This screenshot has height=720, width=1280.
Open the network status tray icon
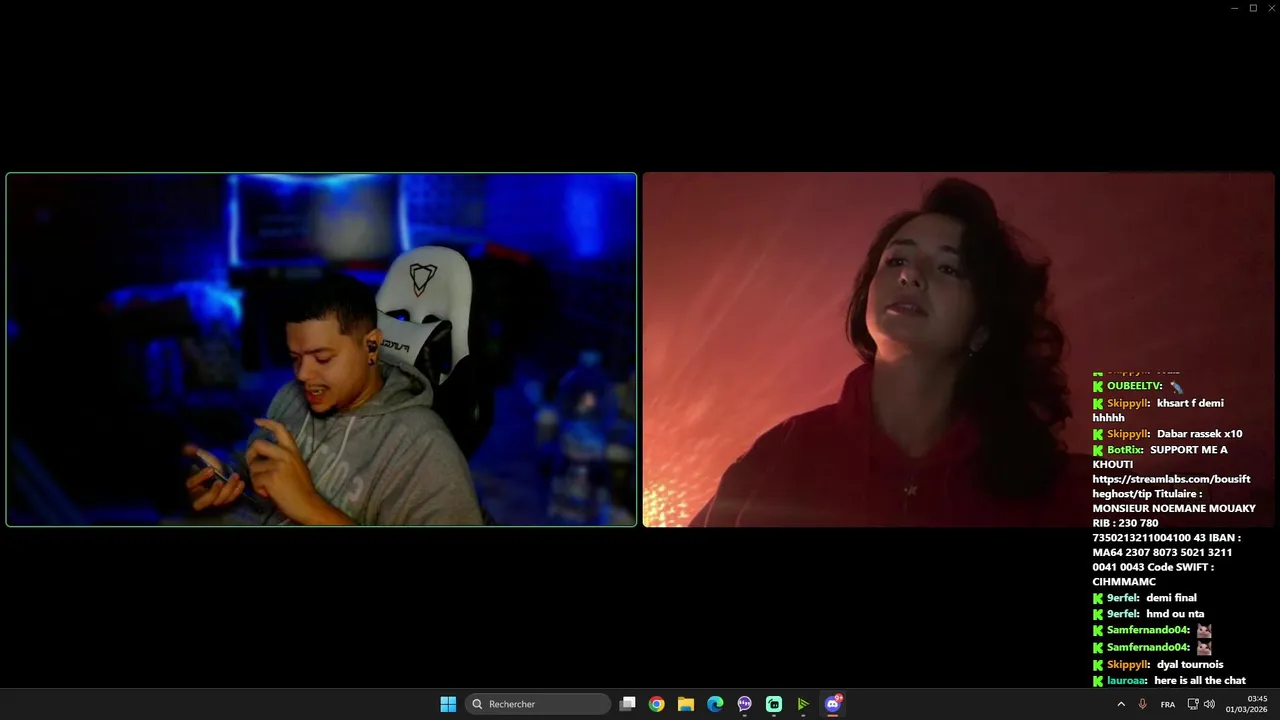pos(1193,704)
